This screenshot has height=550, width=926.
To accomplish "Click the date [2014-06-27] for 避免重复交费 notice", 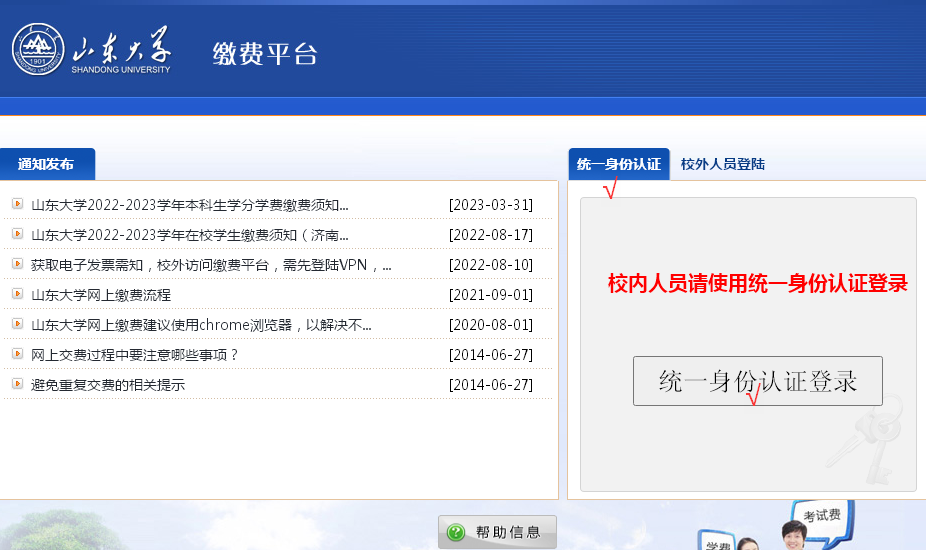I will coord(491,385).
